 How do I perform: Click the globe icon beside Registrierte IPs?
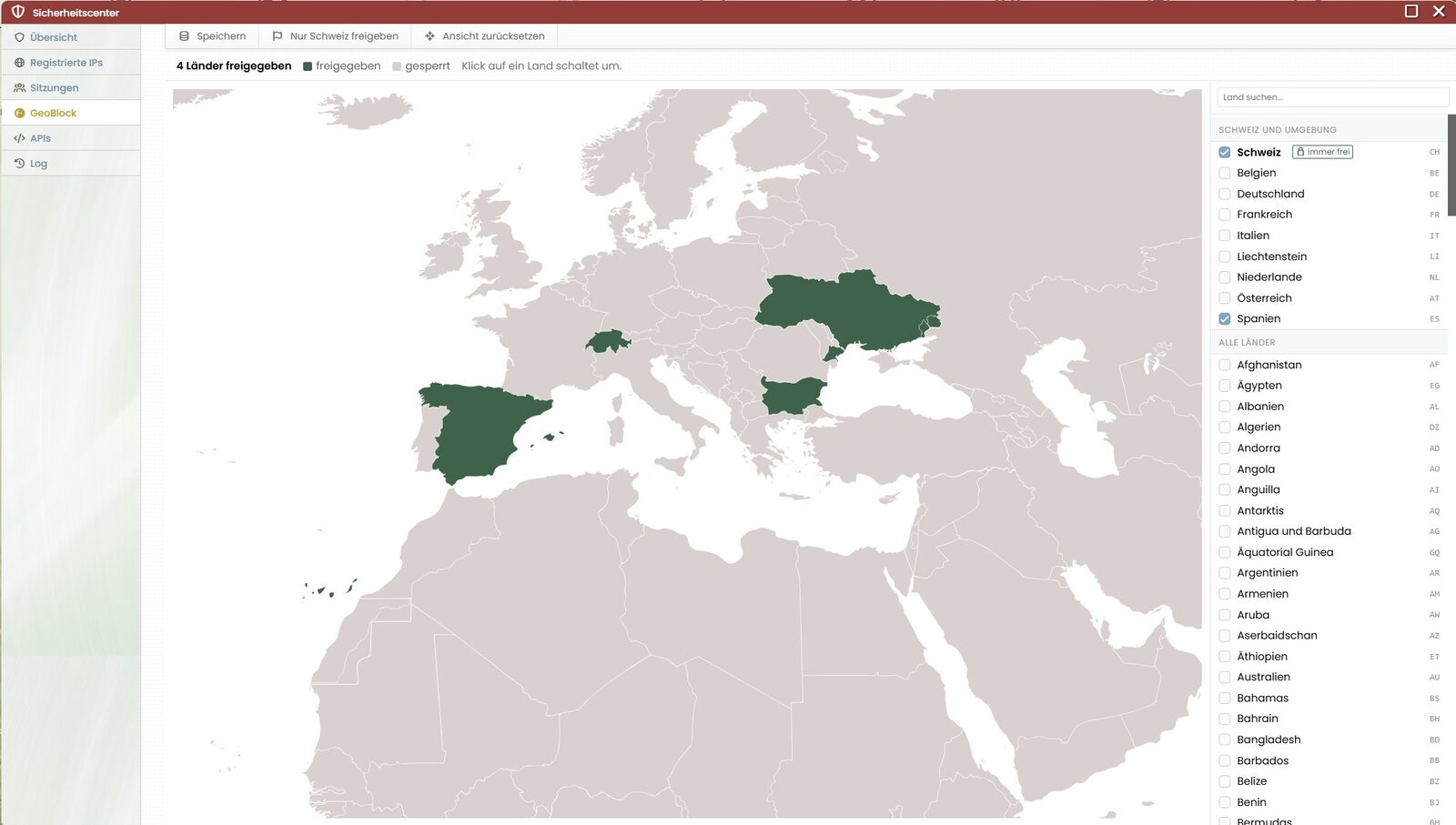click(19, 63)
